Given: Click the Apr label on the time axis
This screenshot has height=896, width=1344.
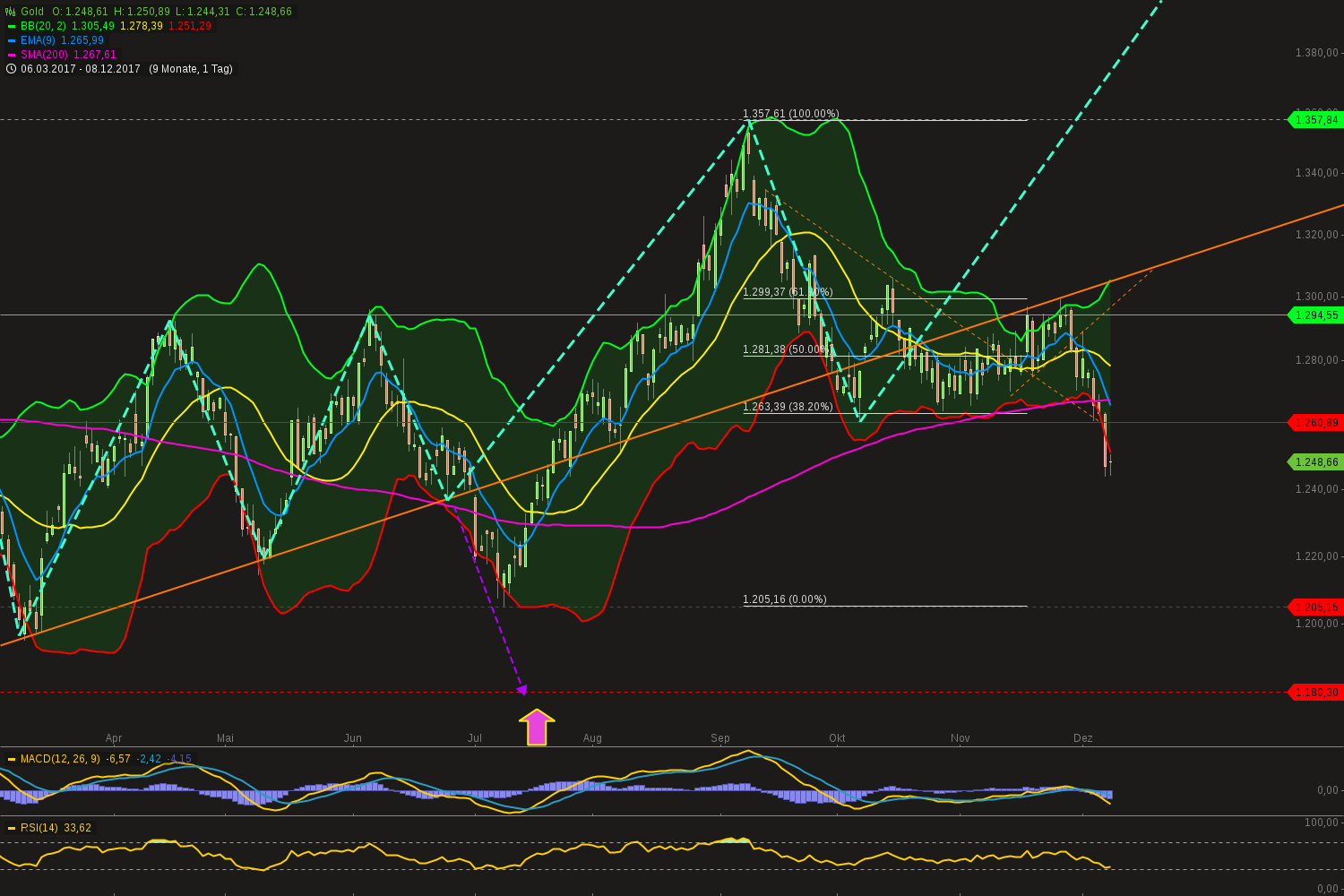Looking at the screenshot, I should click(x=114, y=738).
